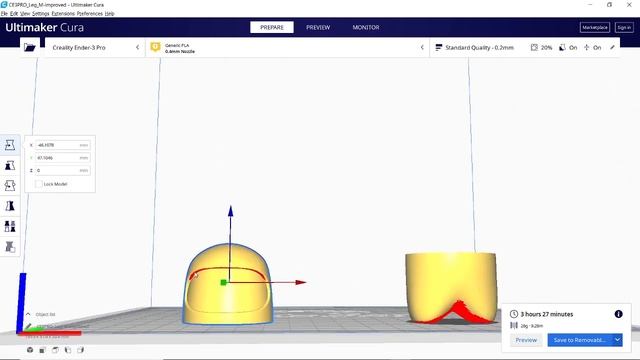Open the Preferences menu
The image size is (640, 360).
pyautogui.click(x=90, y=13)
